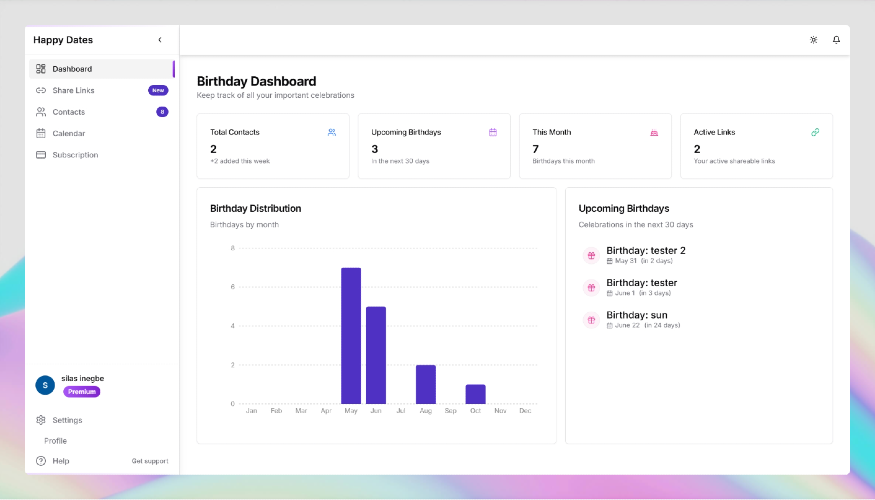
Task: Click the 'In the next 30 days' caption
Action: 400,161
